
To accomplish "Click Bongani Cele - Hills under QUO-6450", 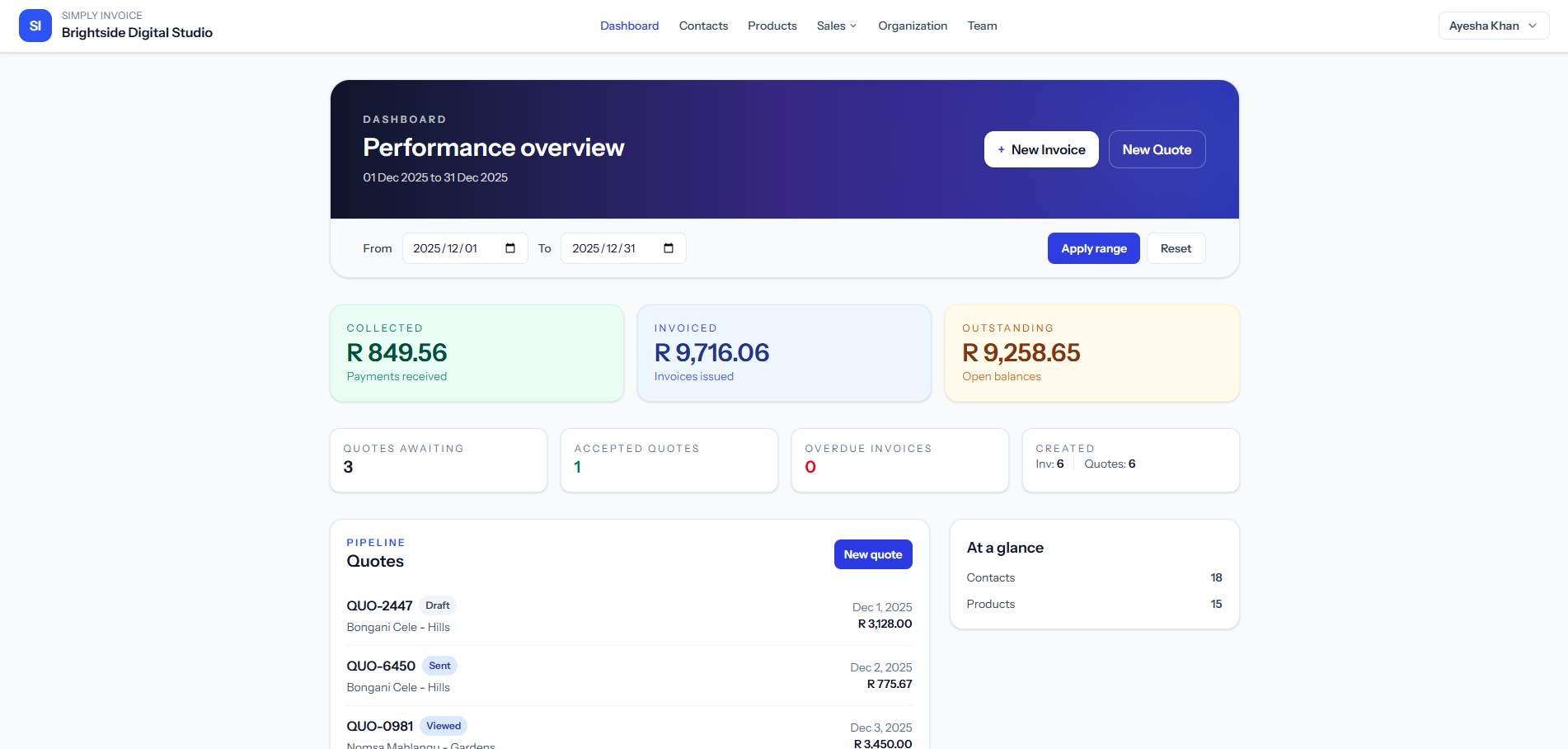I will click(398, 687).
